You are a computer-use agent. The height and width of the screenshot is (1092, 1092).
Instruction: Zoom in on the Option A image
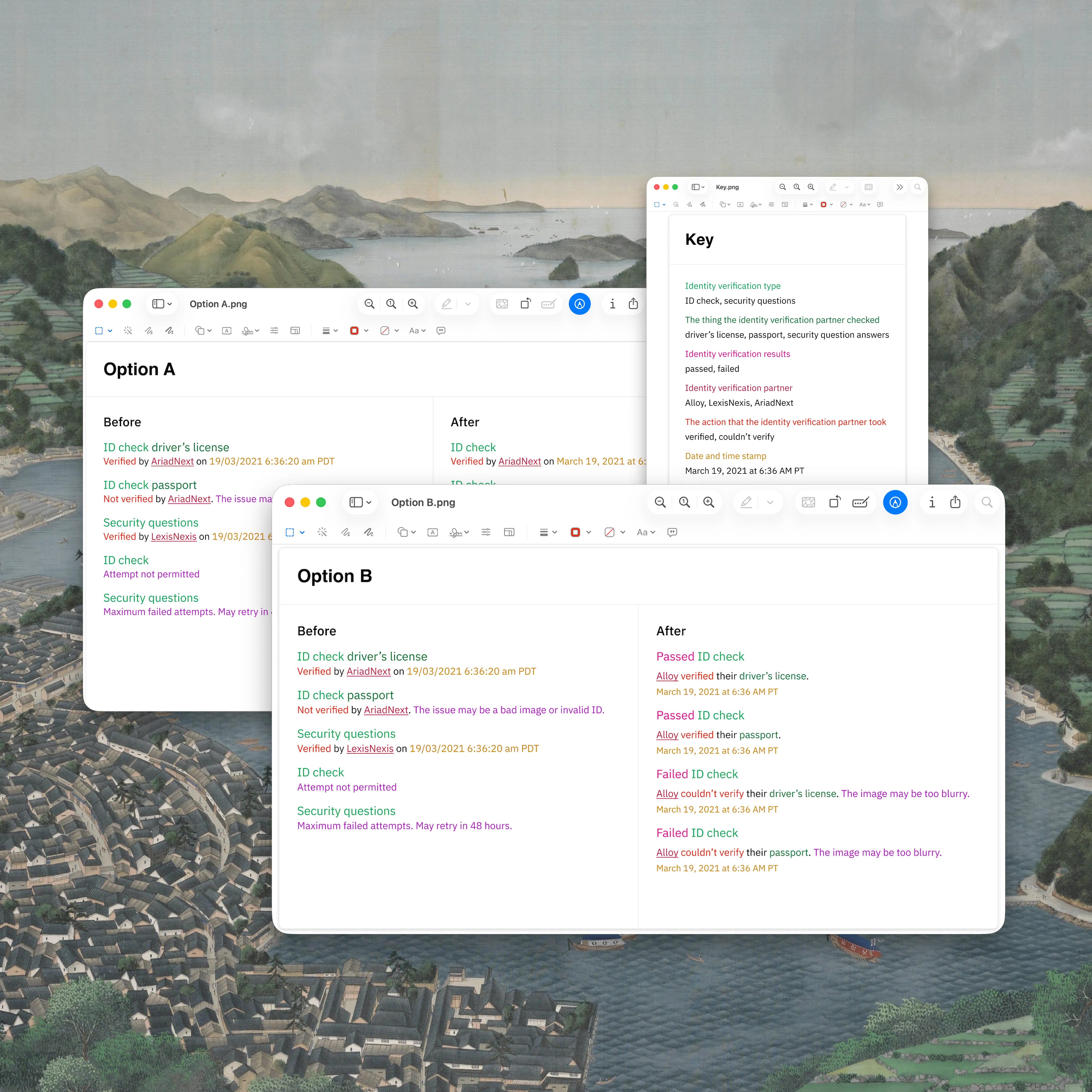[413, 304]
